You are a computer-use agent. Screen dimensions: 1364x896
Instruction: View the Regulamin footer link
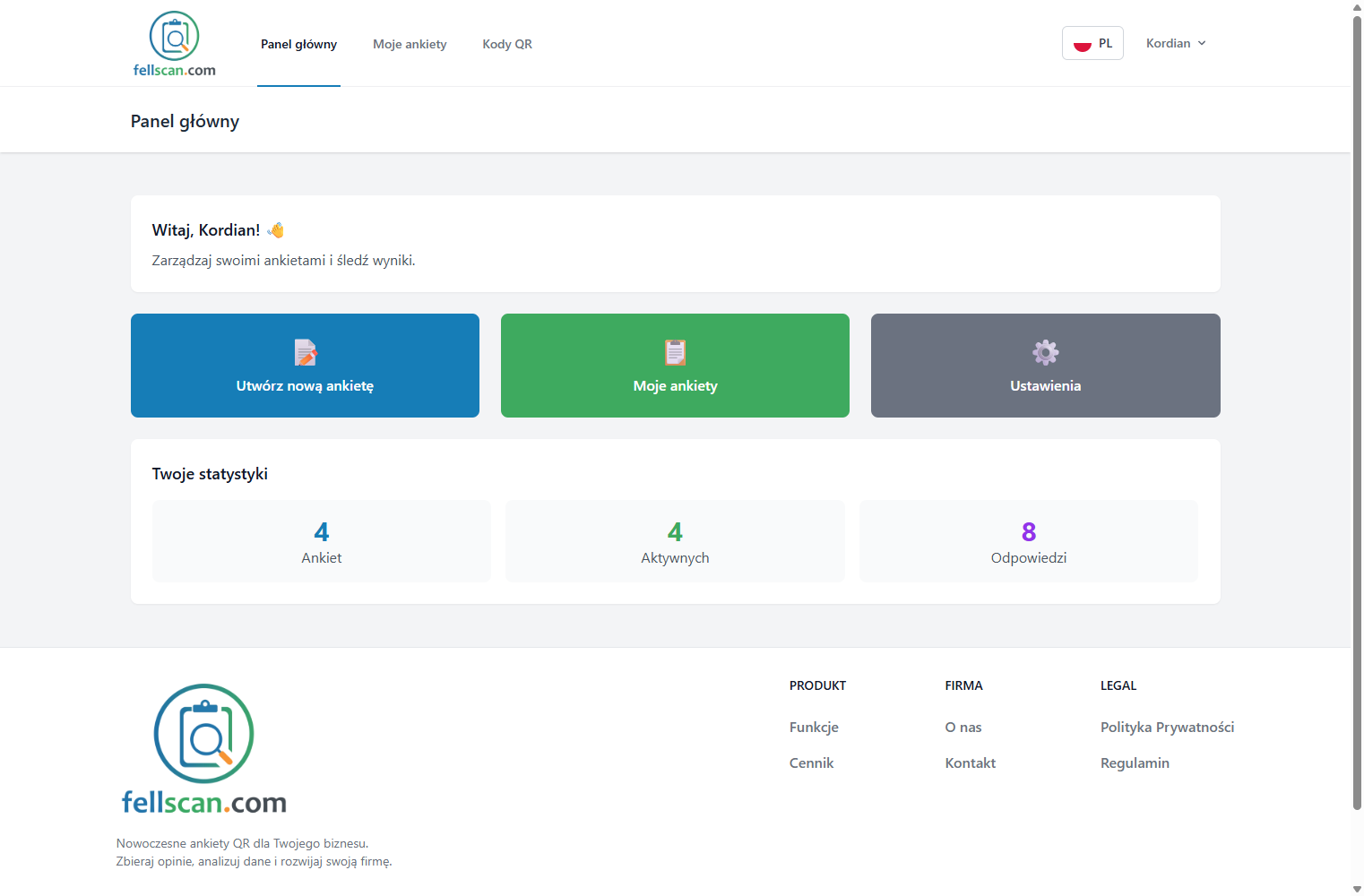[1135, 762]
